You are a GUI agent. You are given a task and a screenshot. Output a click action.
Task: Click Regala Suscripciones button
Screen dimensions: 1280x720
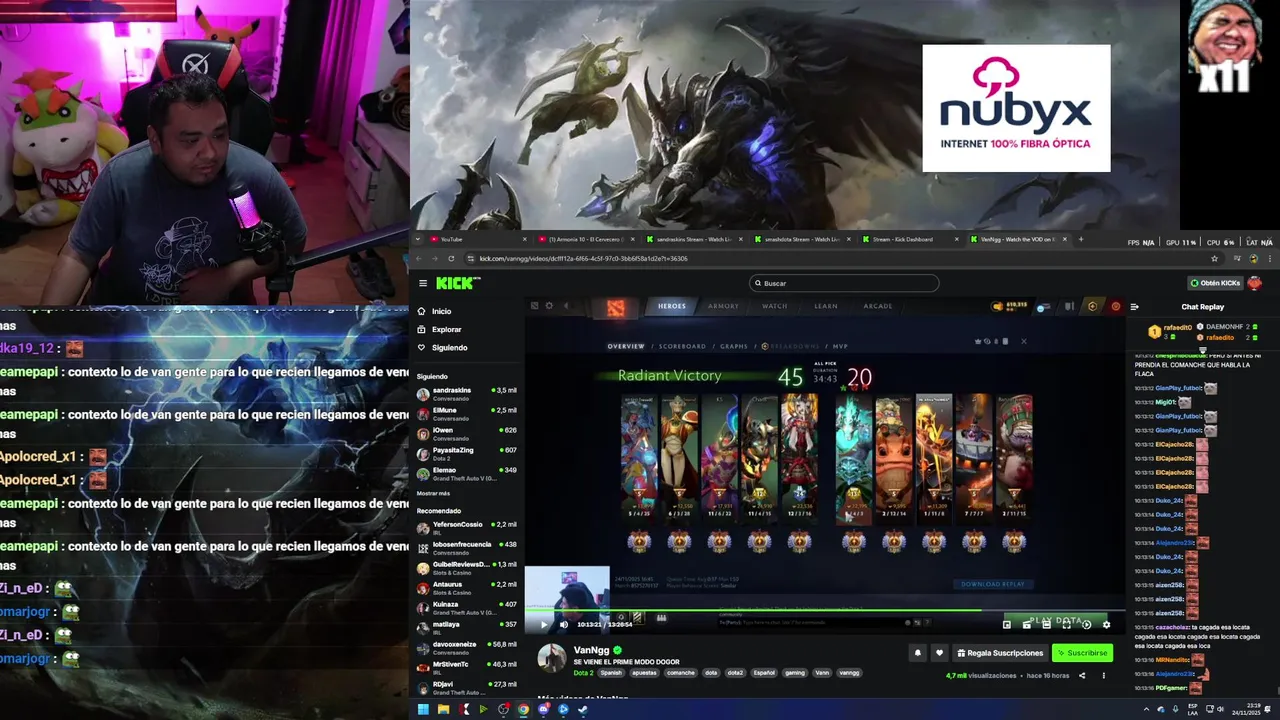[1000, 653]
